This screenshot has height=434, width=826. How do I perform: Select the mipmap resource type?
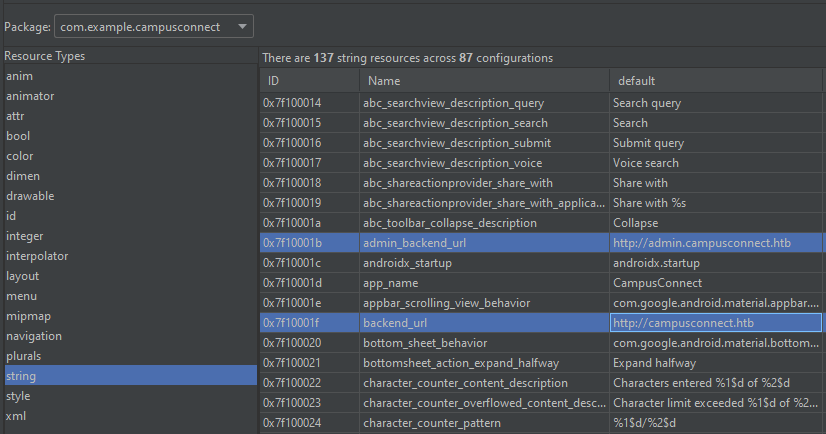[x=29, y=316]
